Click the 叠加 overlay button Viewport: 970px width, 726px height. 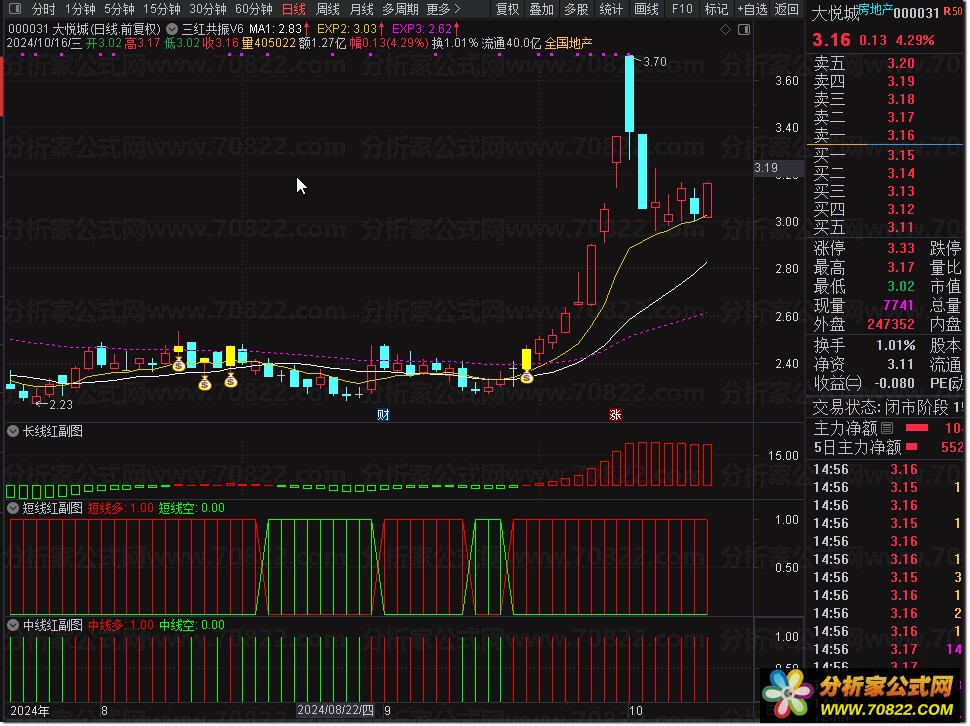tap(542, 9)
